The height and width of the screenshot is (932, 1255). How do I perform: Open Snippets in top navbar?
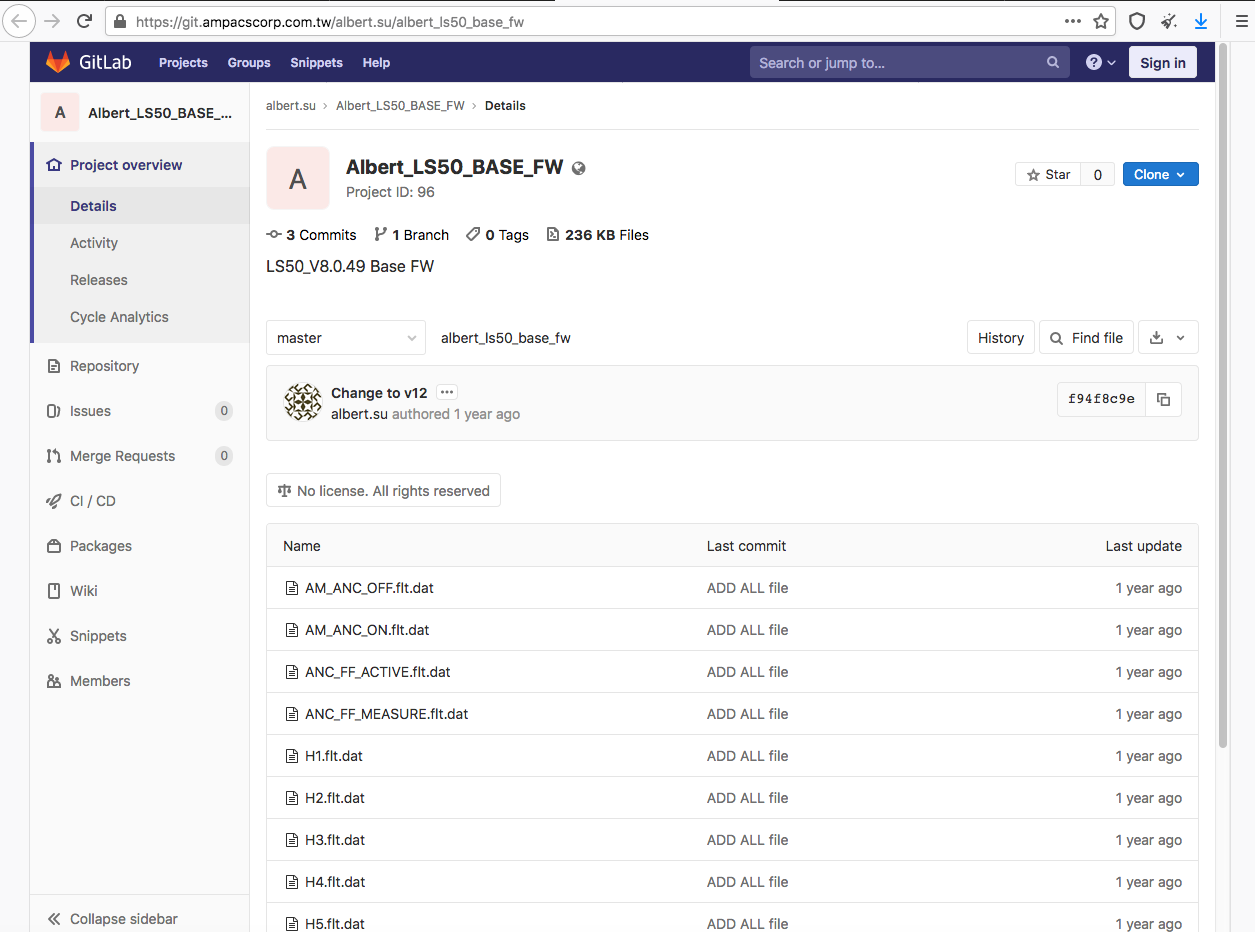tap(316, 62)
